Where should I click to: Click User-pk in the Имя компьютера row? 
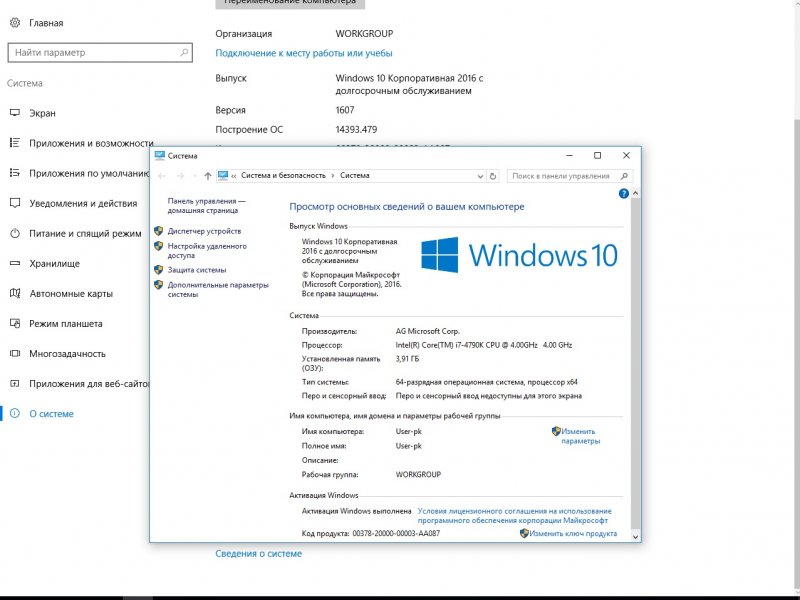409,431
